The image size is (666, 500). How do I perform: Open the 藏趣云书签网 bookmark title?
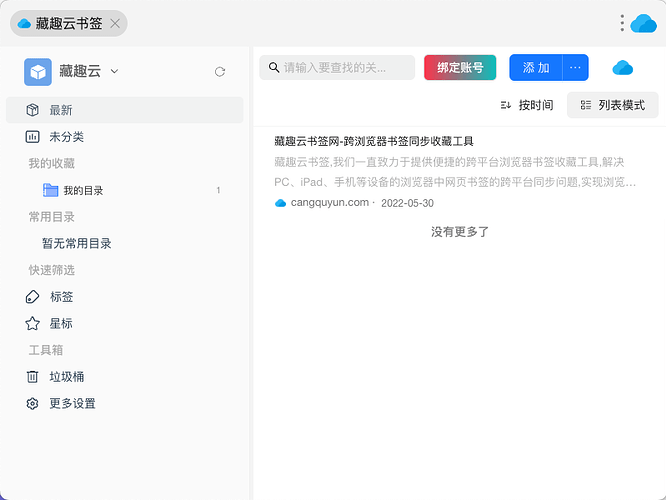pyautogui.click(x=373, y=142)
